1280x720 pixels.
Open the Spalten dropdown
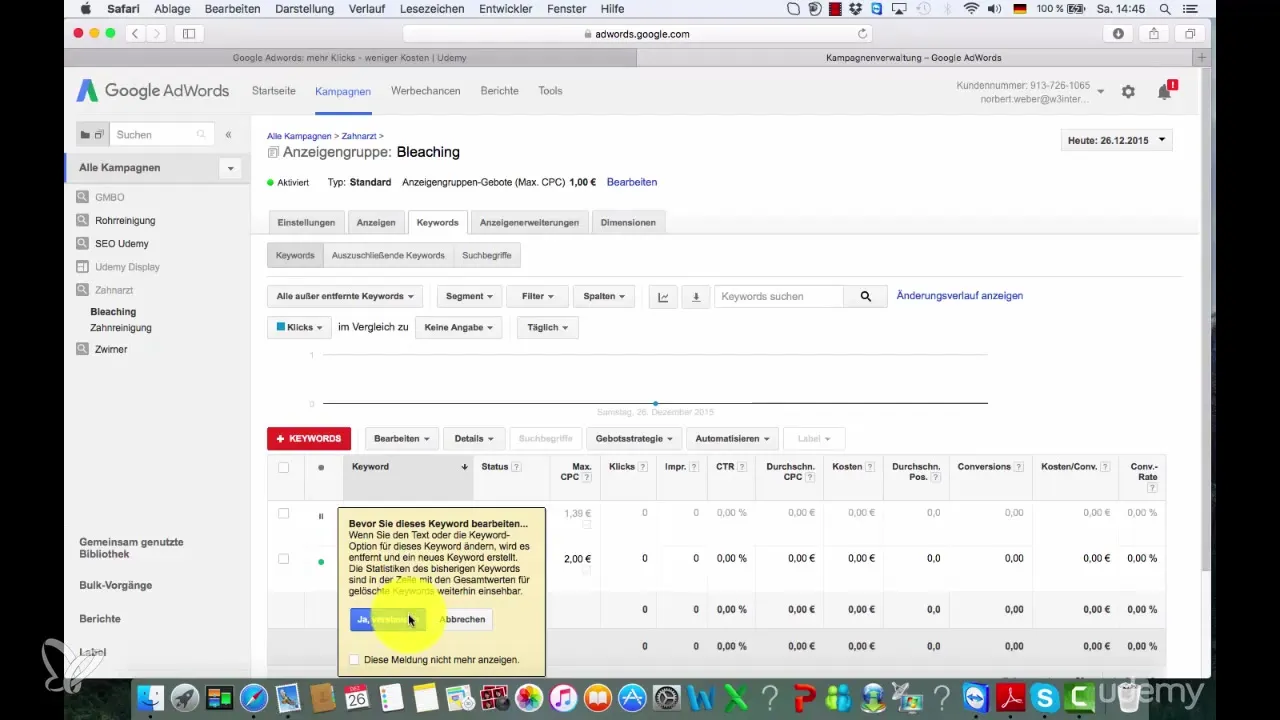(604, 296)
